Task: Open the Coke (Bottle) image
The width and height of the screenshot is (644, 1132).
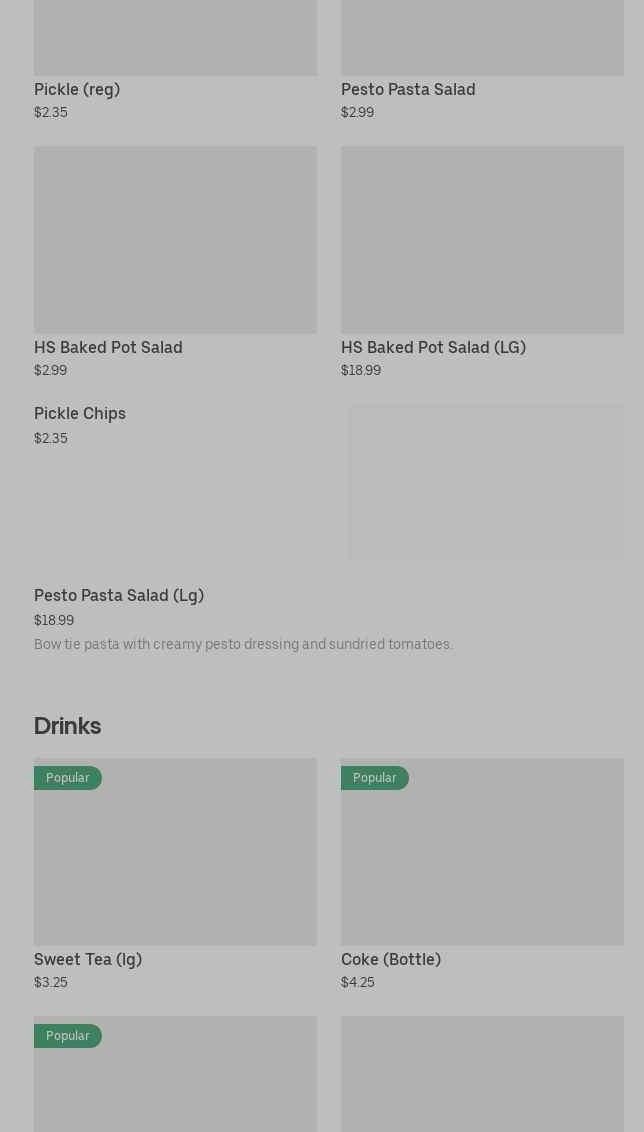Action: click(x=482, y=862)
